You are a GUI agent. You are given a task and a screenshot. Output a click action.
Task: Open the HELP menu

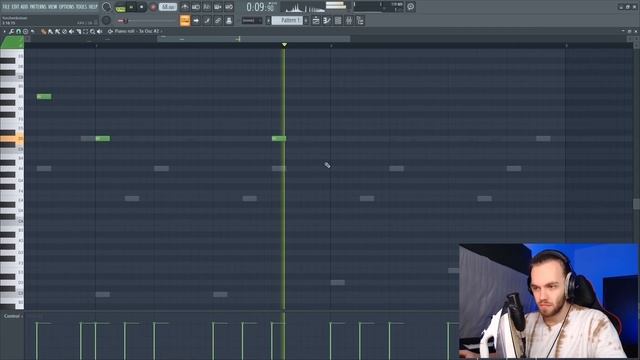[x=93, y=7]
